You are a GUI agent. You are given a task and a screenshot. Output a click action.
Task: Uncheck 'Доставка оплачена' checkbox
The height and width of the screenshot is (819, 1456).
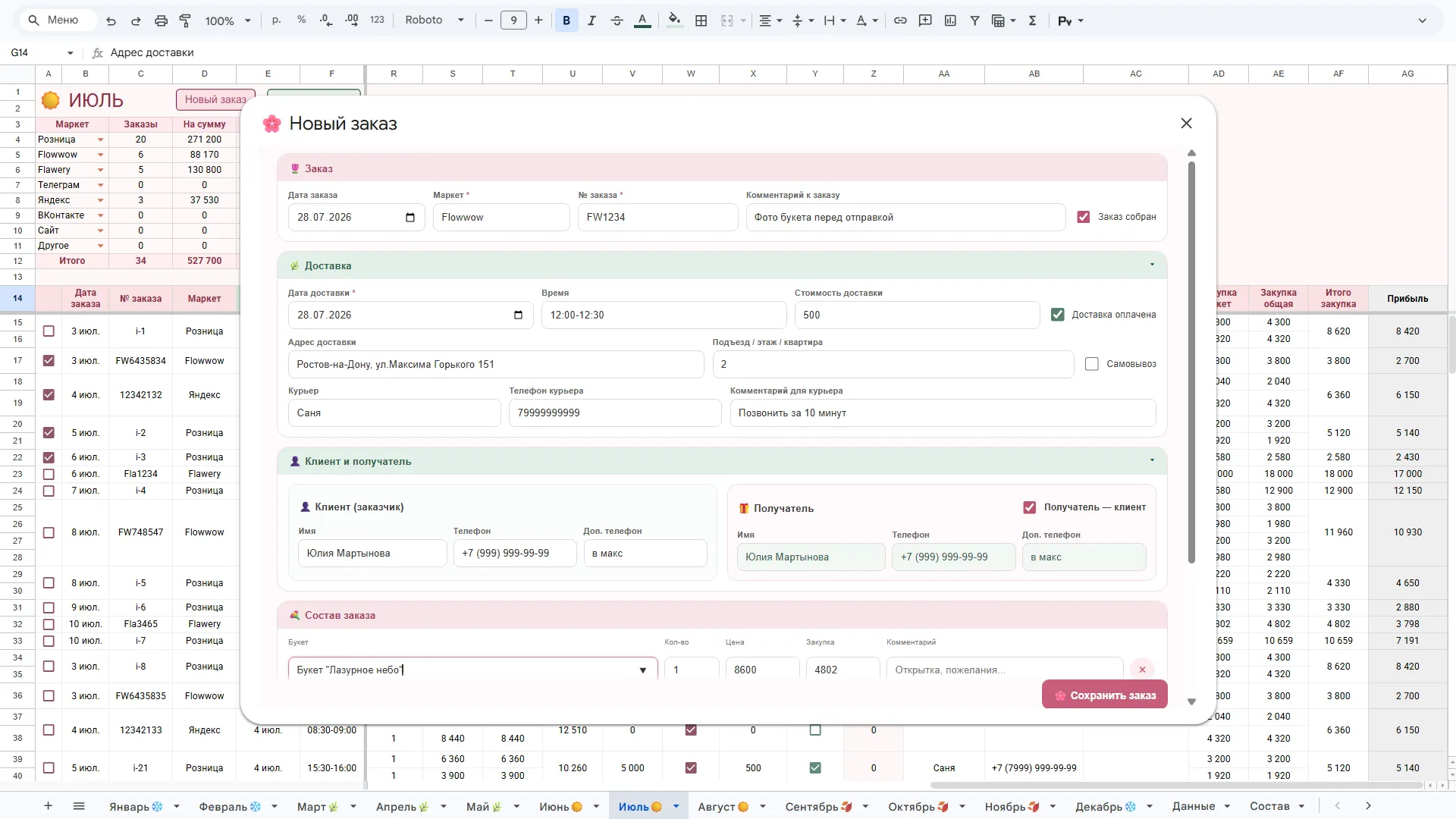click(x=1057, y=314)
